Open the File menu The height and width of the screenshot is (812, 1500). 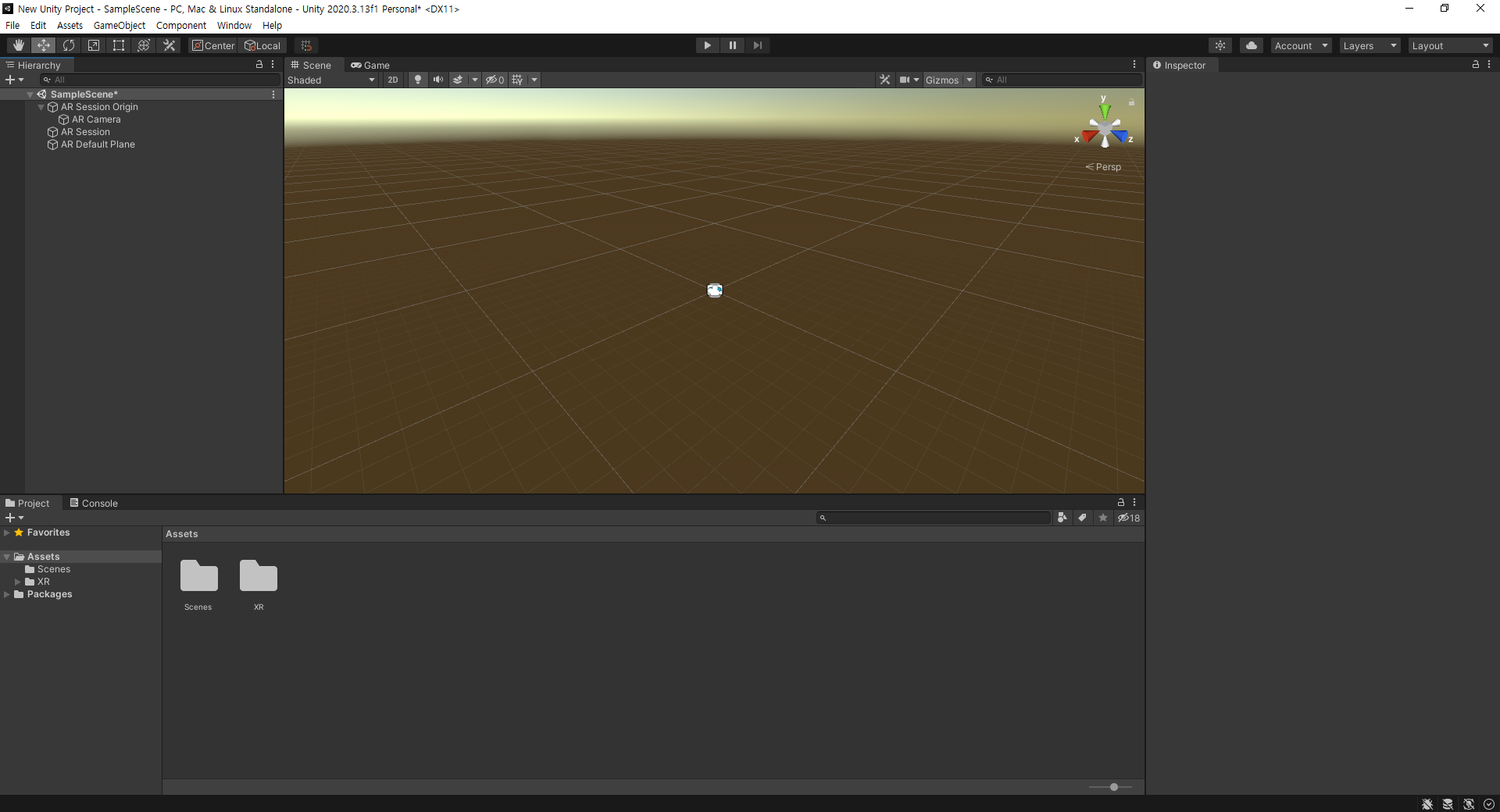tap(12, 25)
